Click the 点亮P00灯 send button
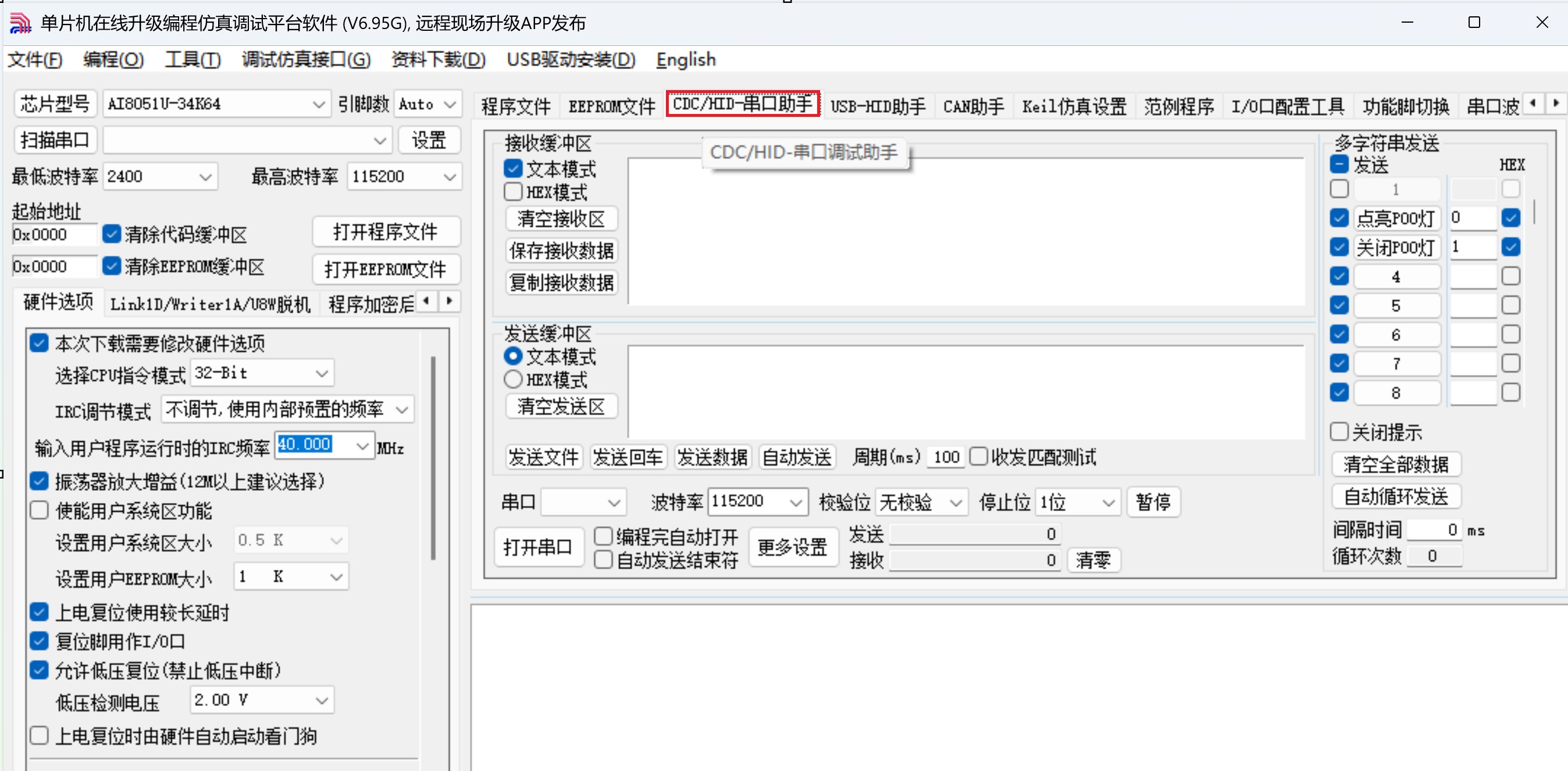The image size is (1568, 771). tap(1396, 218)
